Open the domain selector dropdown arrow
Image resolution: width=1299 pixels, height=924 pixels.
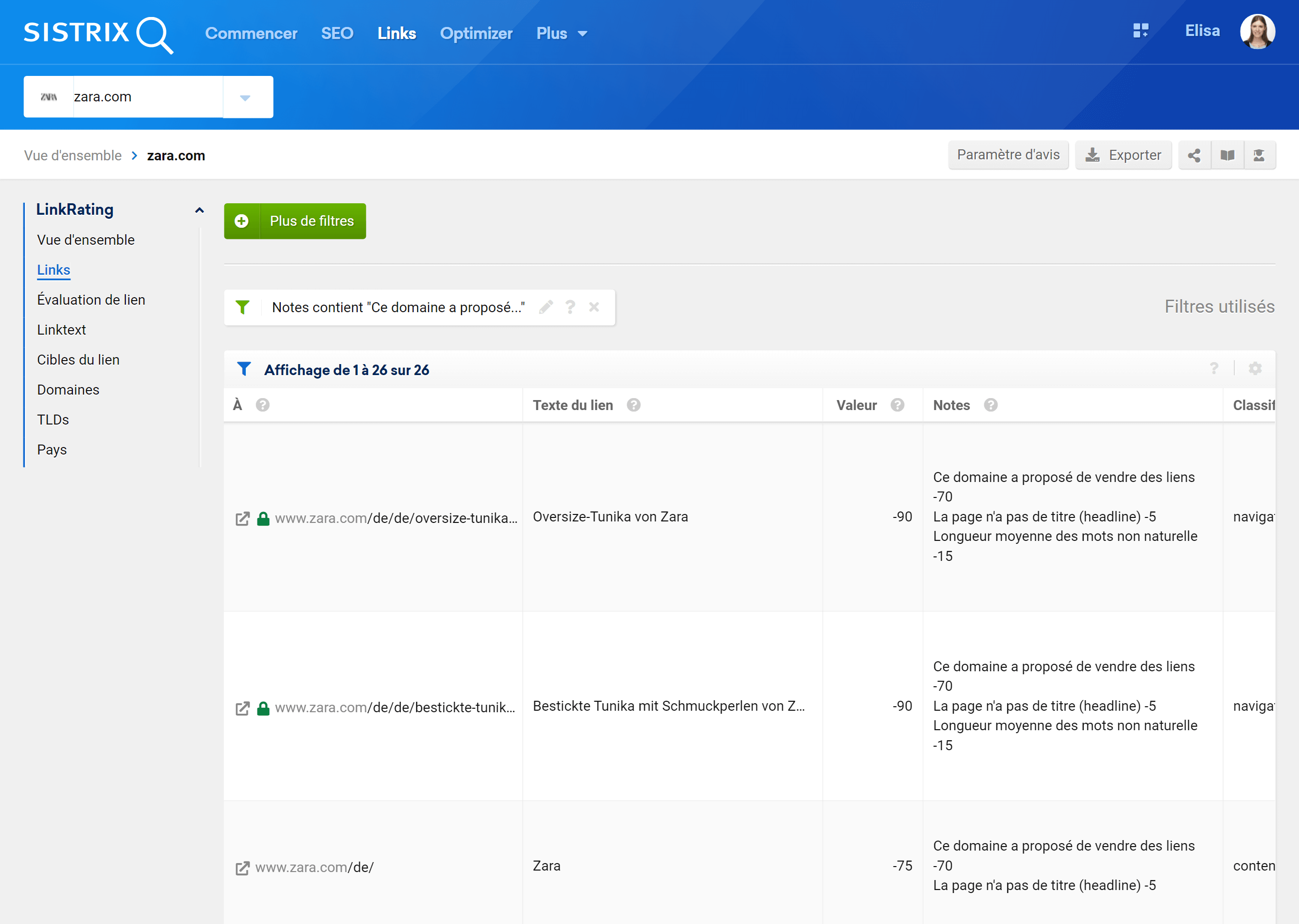coord(245,97)
